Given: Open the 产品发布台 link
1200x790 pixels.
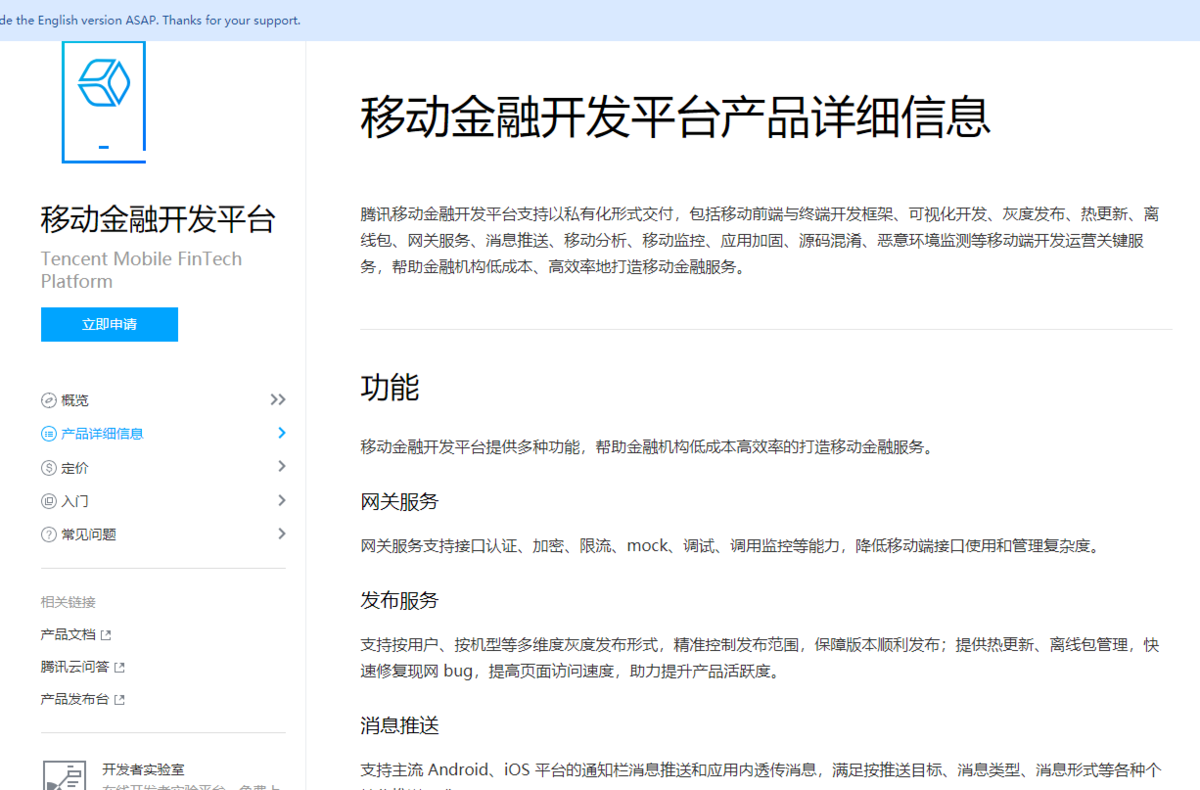Looking at the screenshot, I should [75, 699].
